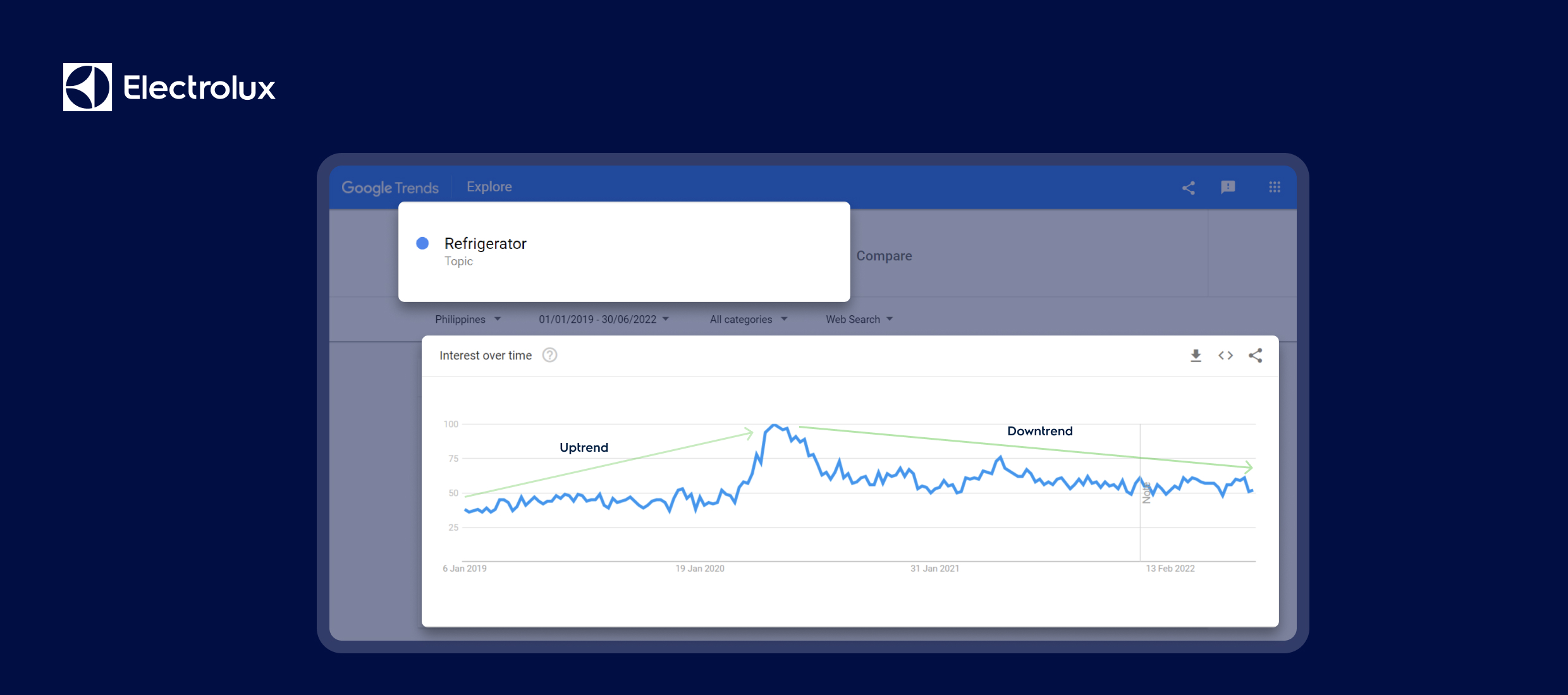Select the Refrigerator topic card
Viewport: 1568px width, 695px height.
click(x=624, y=251)
